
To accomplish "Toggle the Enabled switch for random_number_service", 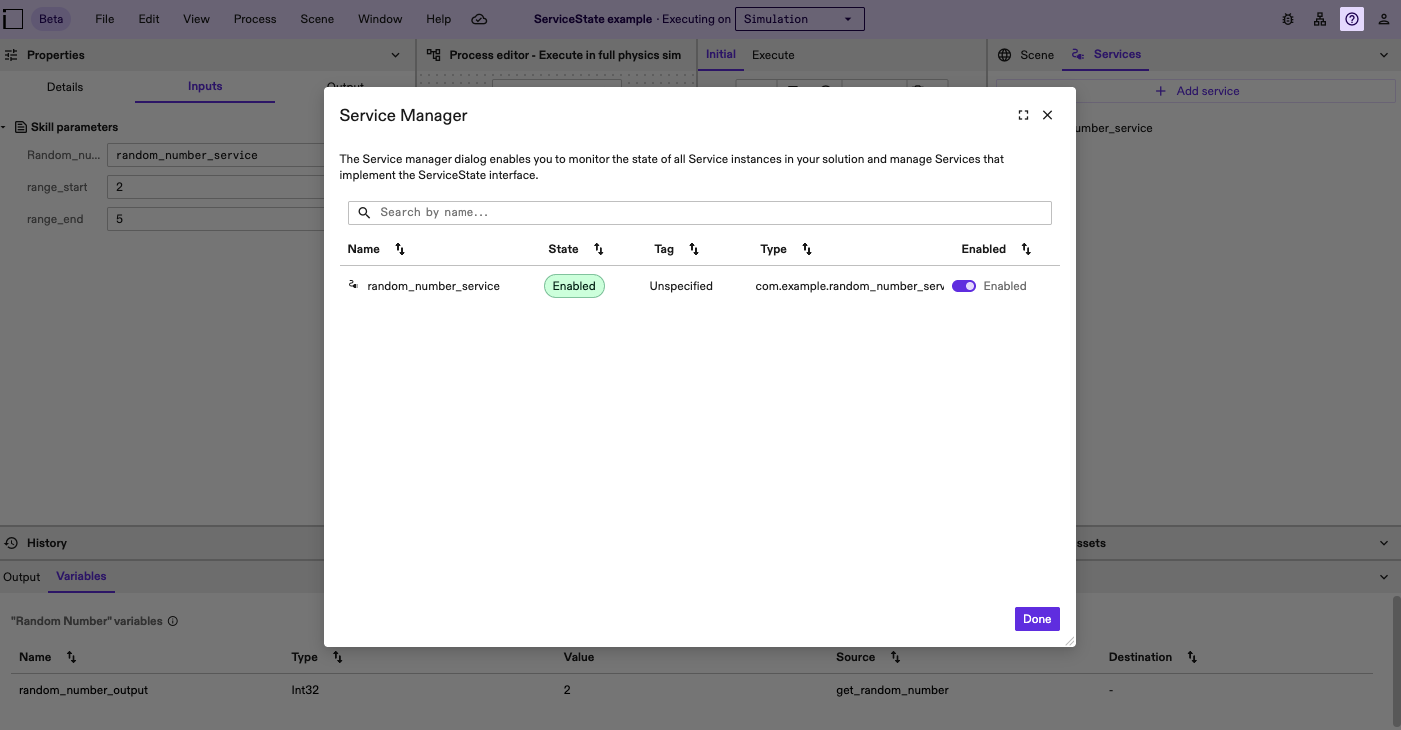I will pyautogui.click(x=963, y=286).
